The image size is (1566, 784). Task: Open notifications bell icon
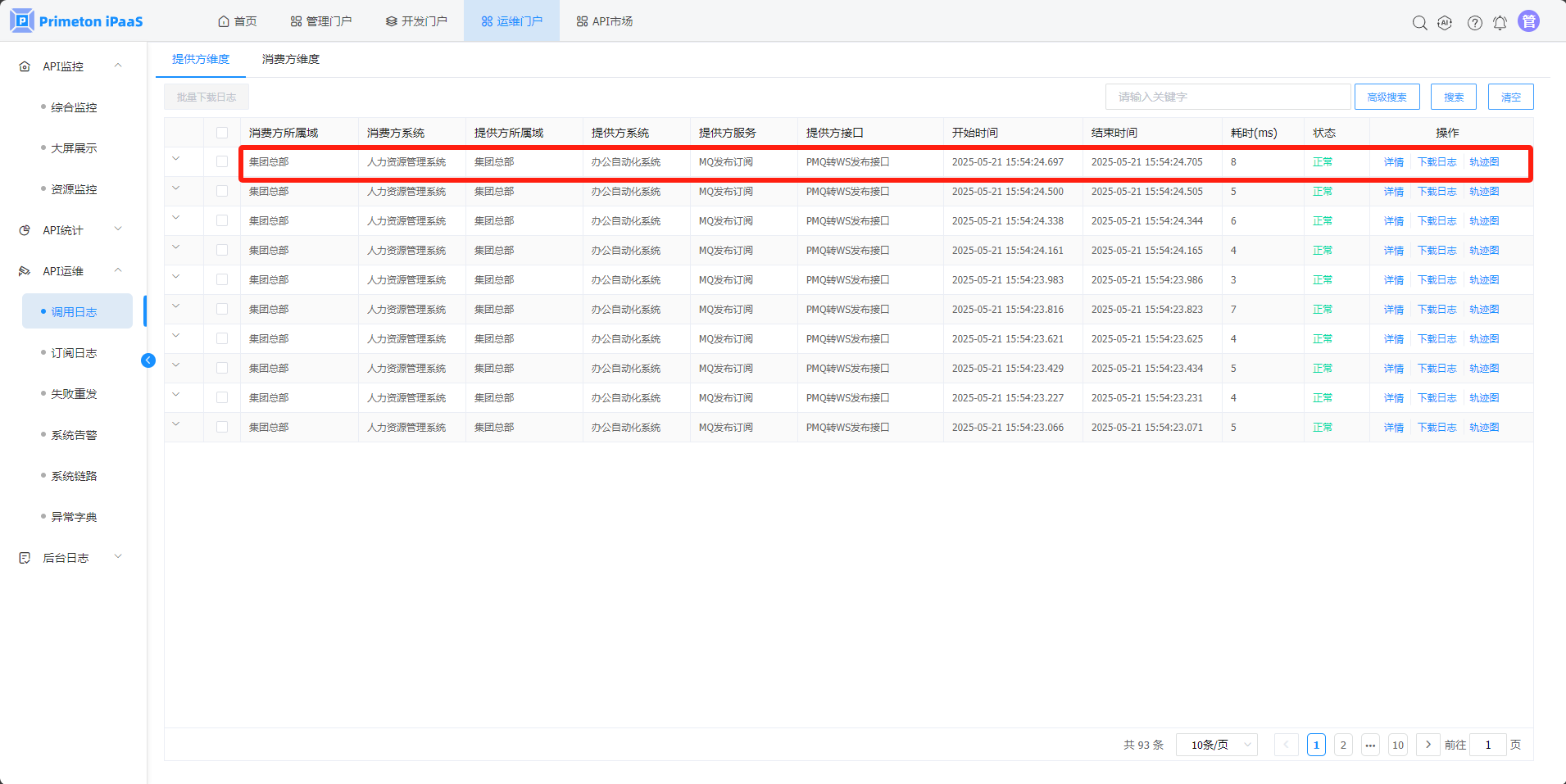tap(1500, 23)
